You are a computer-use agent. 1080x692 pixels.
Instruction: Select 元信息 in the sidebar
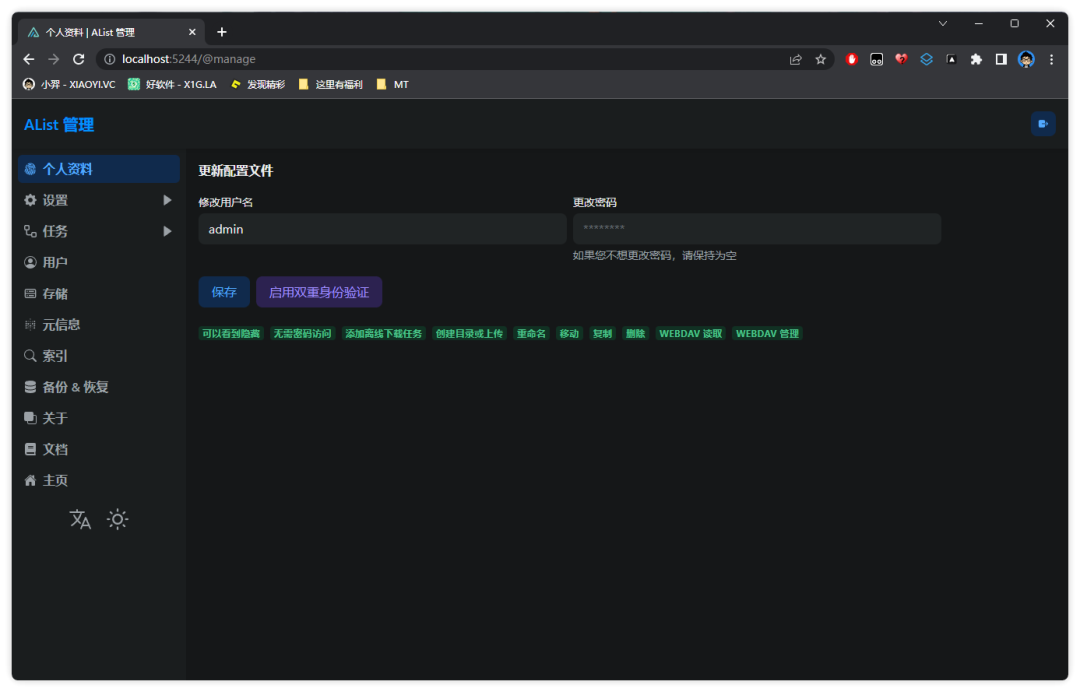60,325
